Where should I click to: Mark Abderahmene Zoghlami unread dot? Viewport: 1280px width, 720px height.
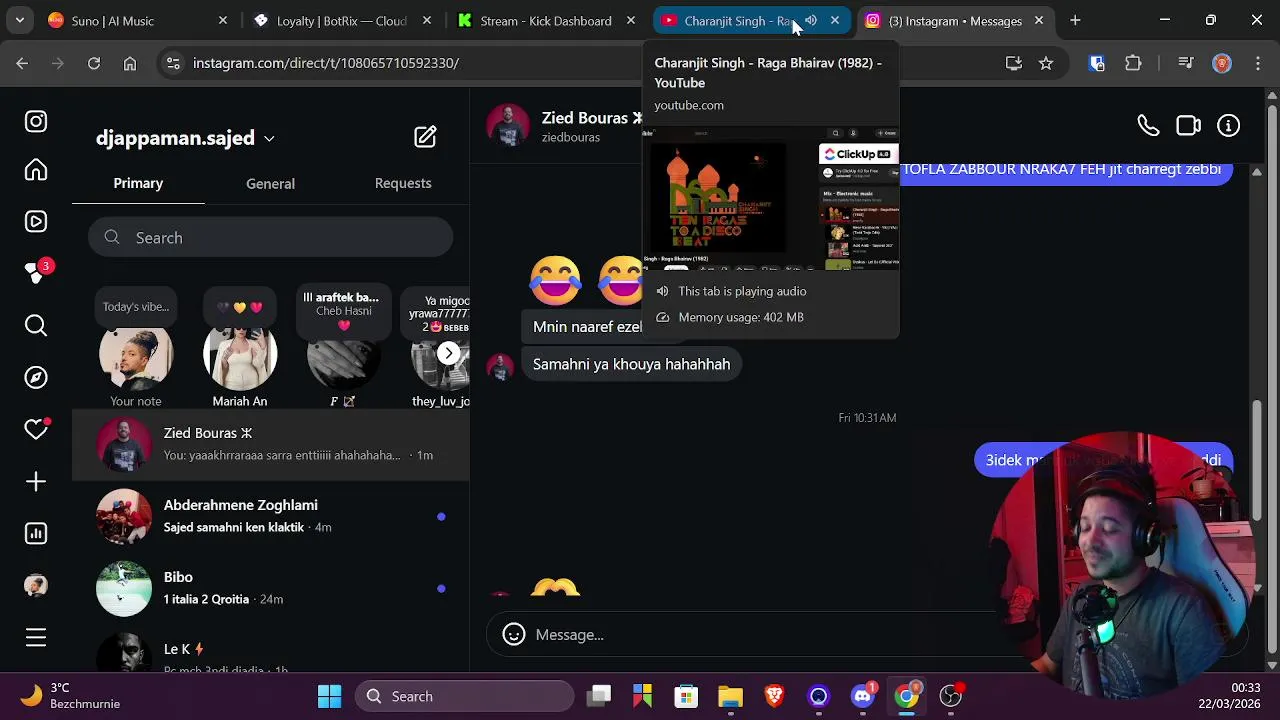(441, 517)
